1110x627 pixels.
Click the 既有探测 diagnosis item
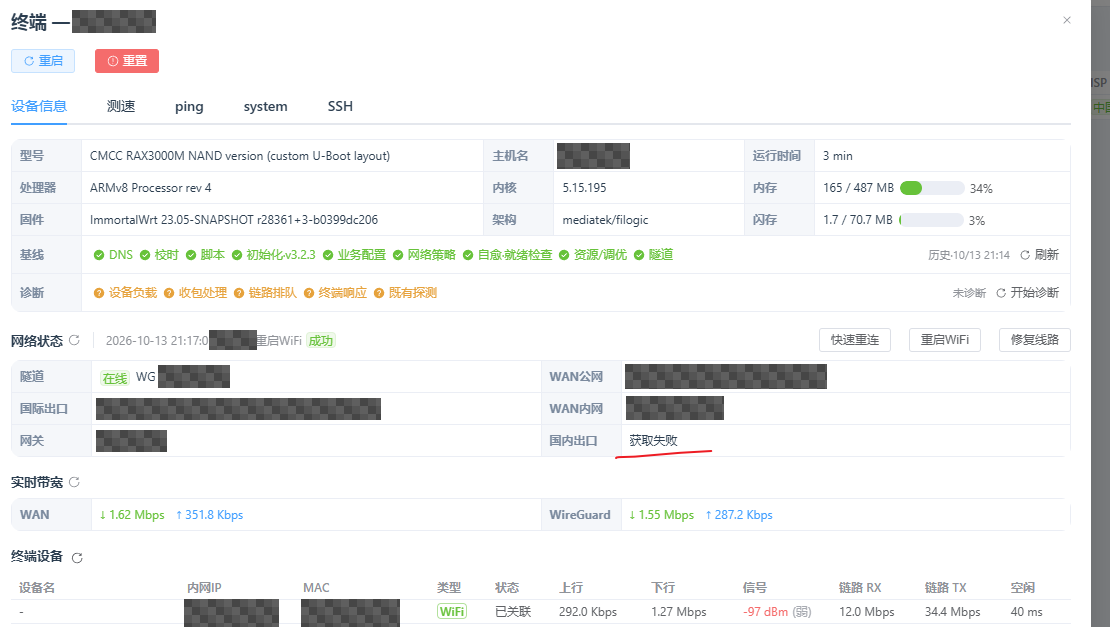[x=406, y=293]
